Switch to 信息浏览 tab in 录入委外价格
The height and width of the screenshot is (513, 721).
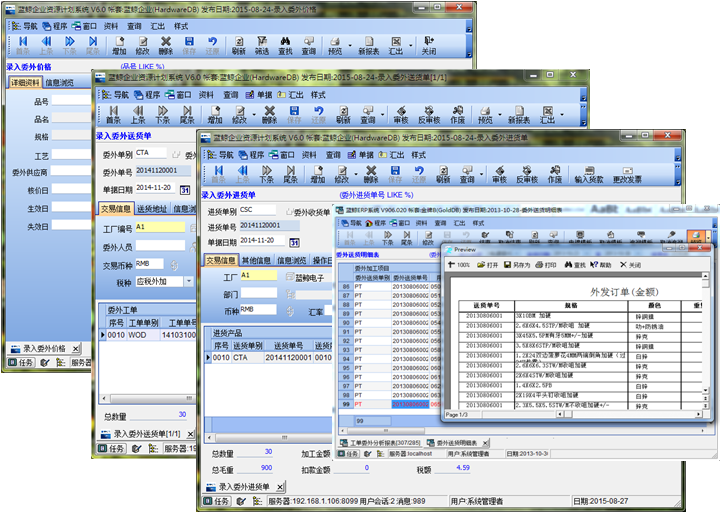pyautogui.click(x=59, y=83)
